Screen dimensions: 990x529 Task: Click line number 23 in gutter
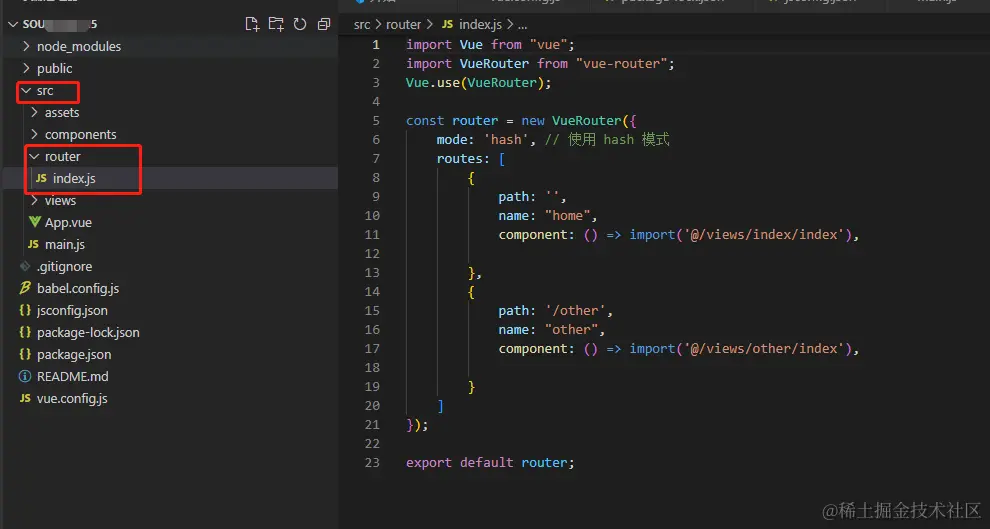point(372,463)
